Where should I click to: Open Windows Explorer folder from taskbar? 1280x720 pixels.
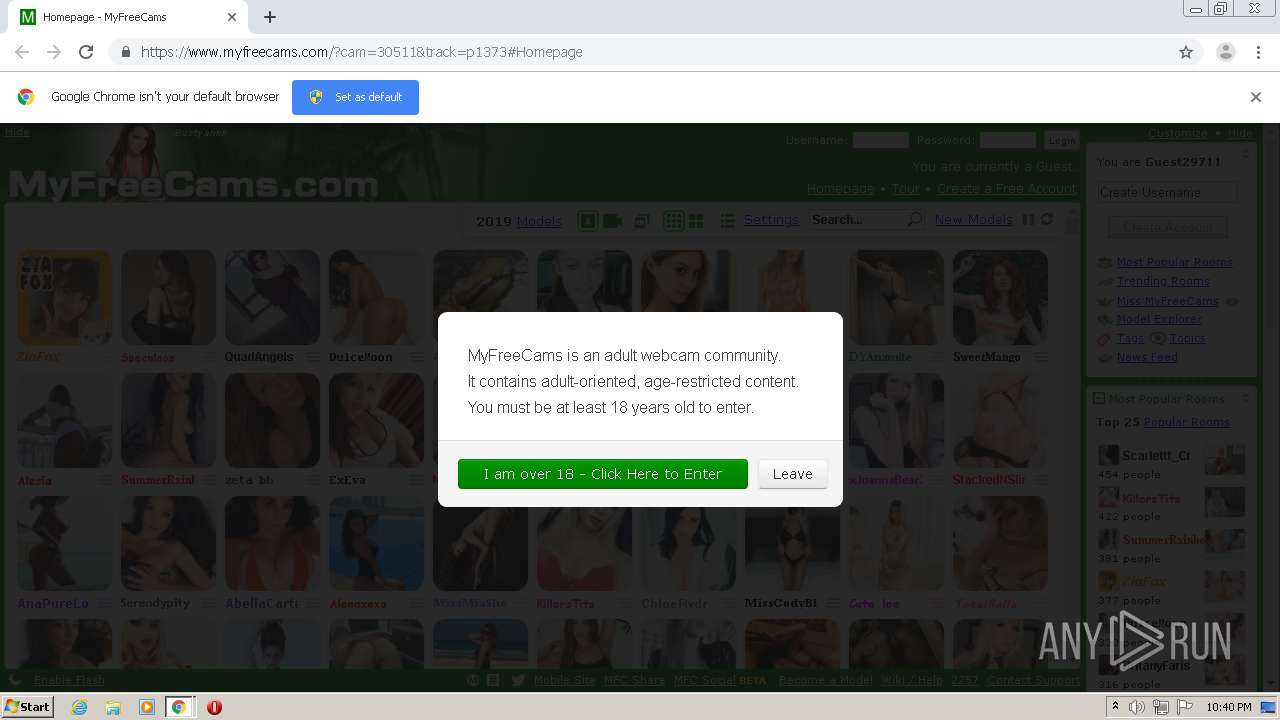click(x=113, y=707)
